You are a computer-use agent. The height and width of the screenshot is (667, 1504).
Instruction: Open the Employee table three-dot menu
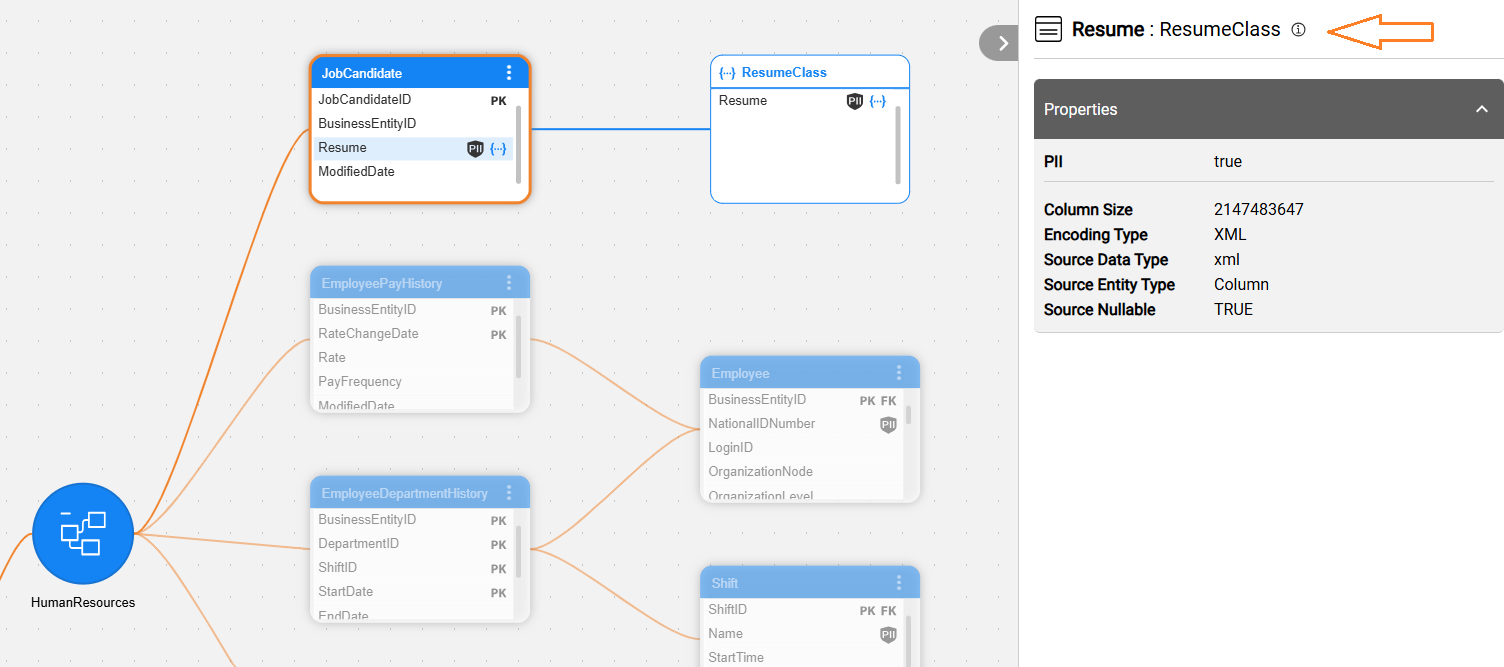click(899, 373)
